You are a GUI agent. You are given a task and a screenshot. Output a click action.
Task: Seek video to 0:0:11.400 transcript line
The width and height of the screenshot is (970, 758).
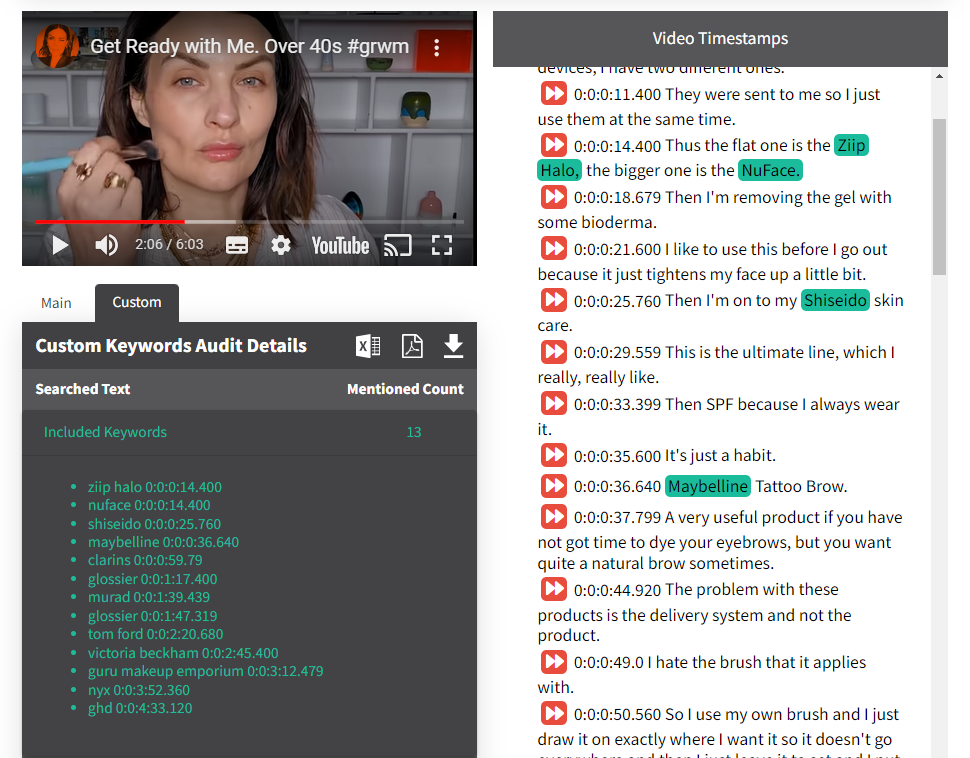click(x=554, y=93)
